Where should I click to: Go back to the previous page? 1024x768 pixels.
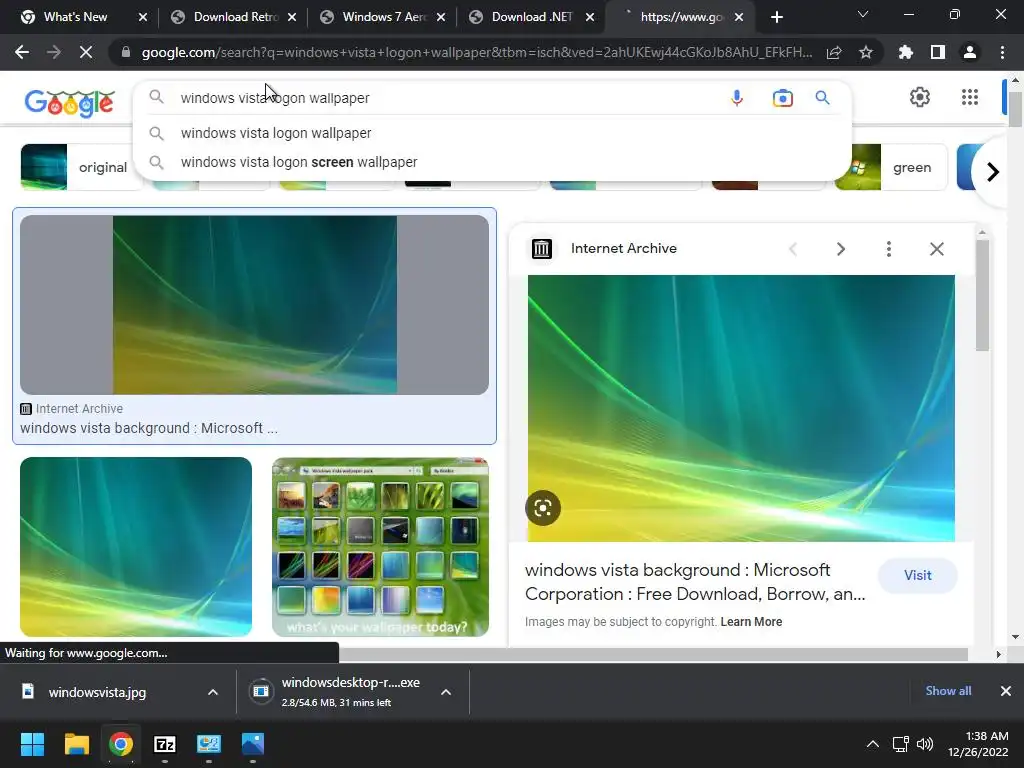pos(22,52)
